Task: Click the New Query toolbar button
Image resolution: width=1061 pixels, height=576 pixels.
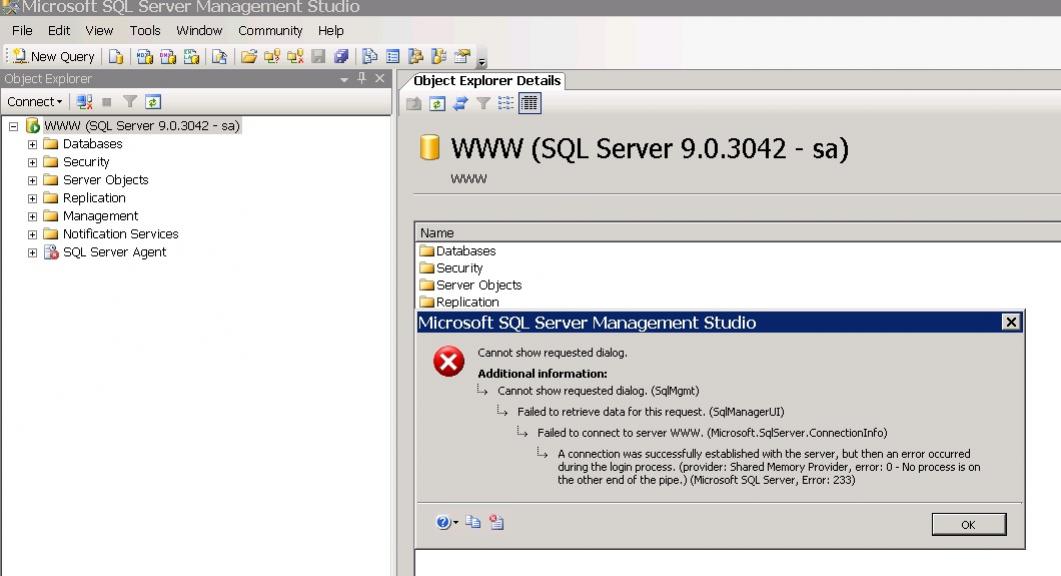Action: pos(53,57)
